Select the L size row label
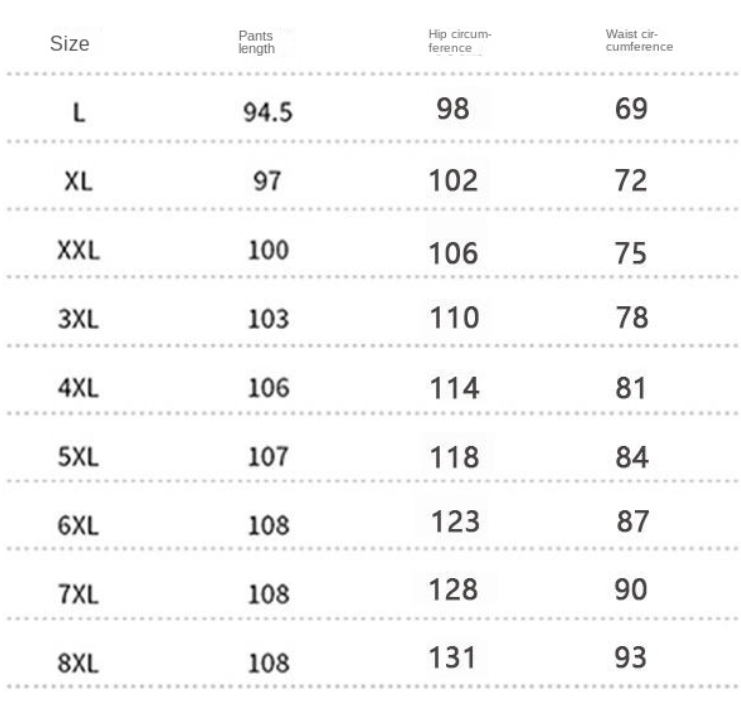Screen dimensions: 741x703 (x=79, y=113)
